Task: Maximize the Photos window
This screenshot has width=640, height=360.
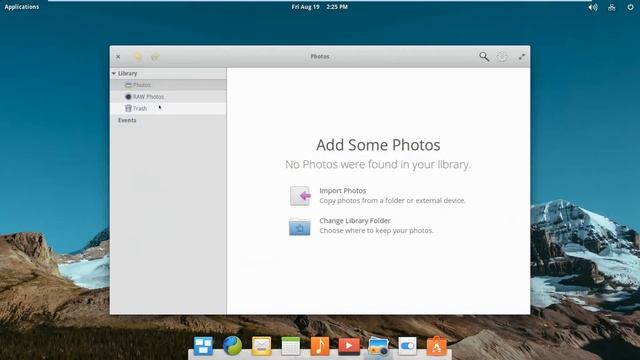Action: point(522,57)
